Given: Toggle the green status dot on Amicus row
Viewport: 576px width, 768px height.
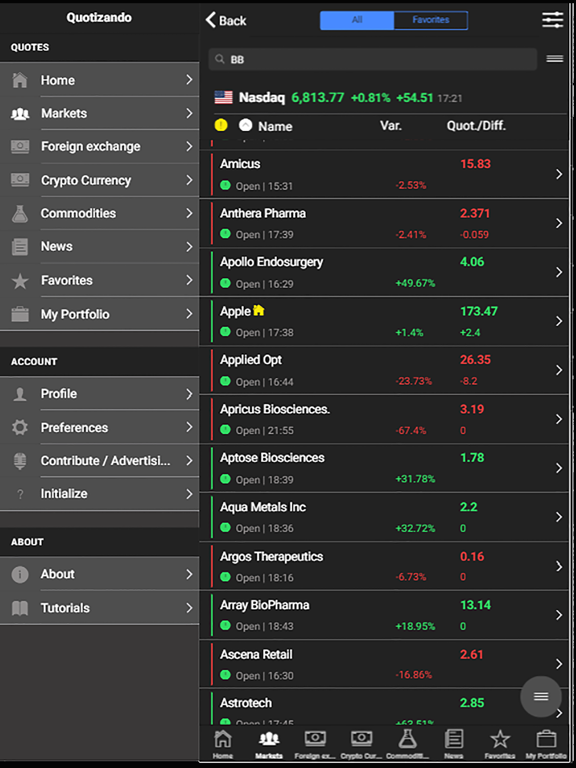Looking at the screenshot, I should pos(225,185).
